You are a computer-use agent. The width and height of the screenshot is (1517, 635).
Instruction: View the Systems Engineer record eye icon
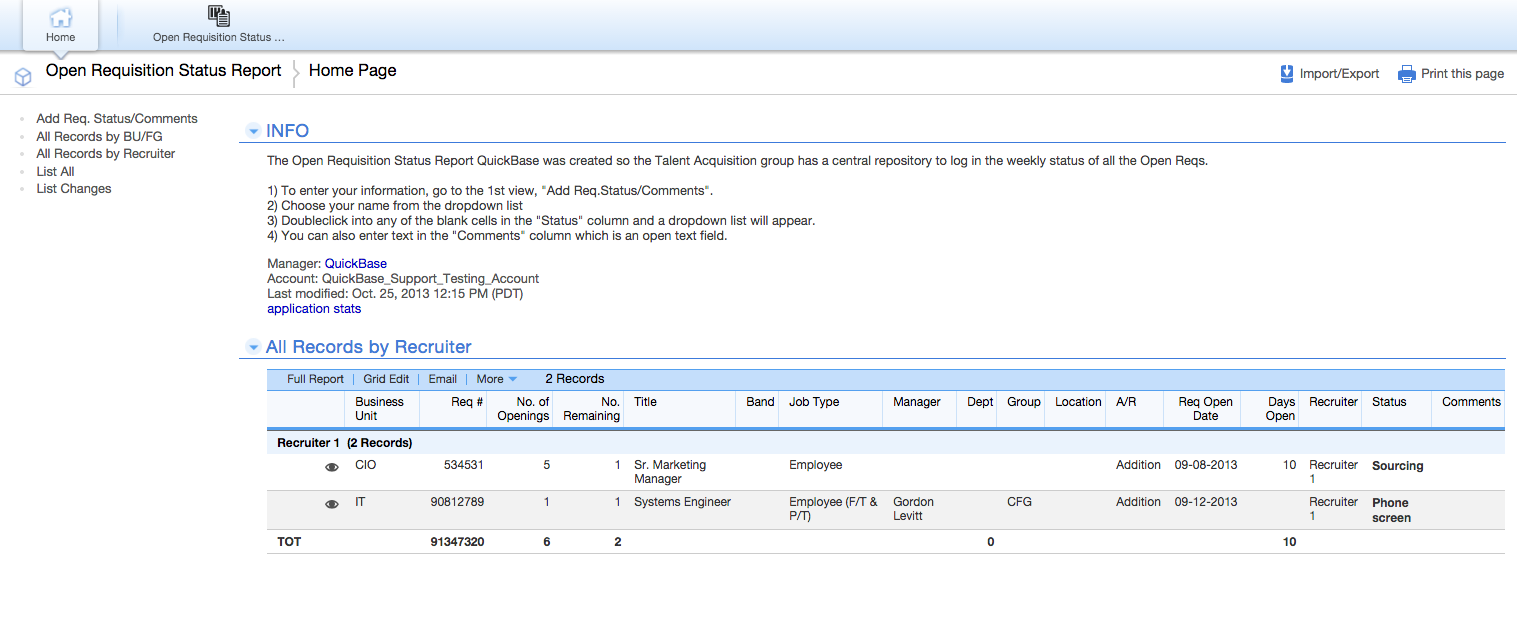click(332, 504)
